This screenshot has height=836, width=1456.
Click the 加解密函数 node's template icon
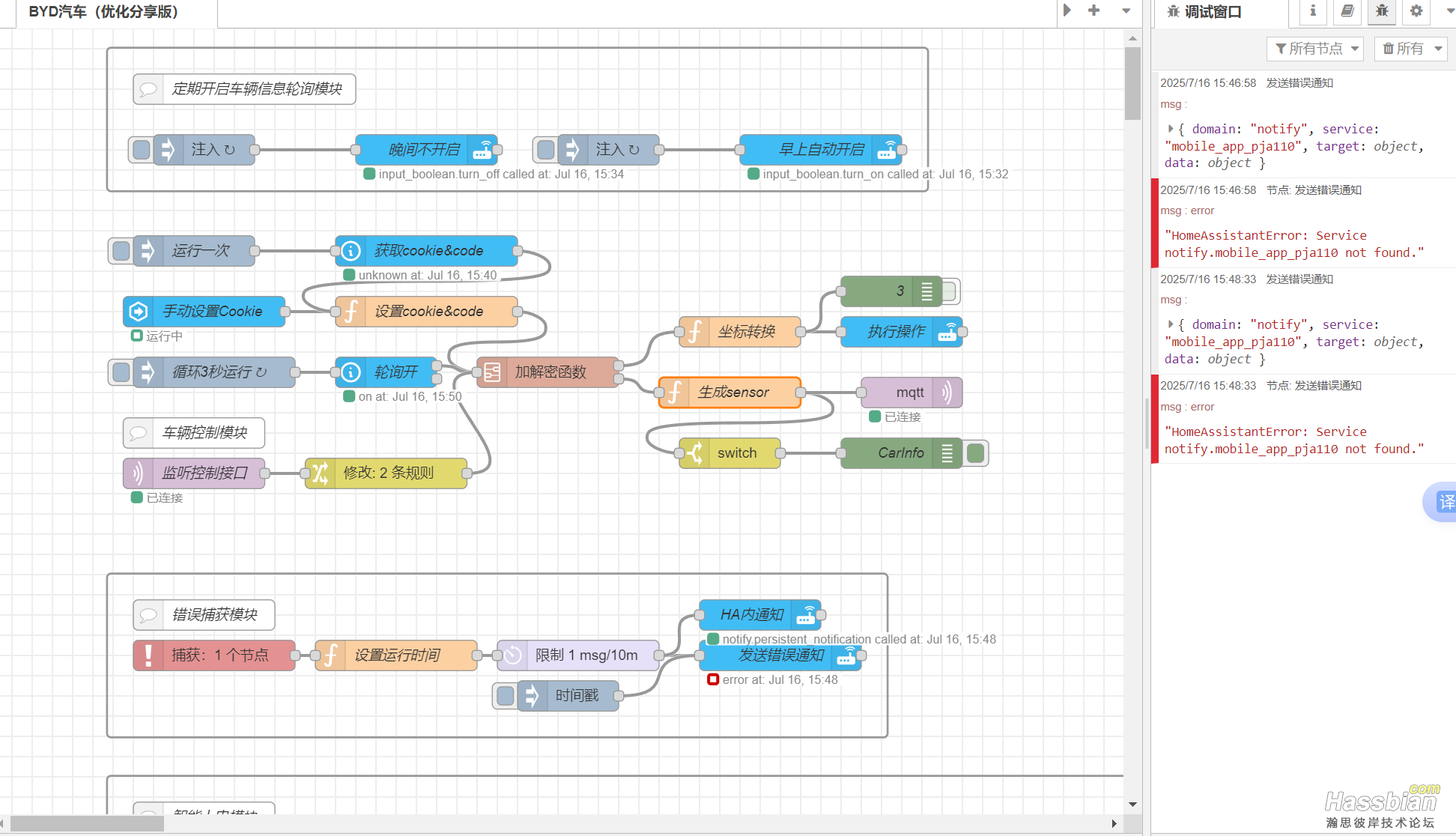click(x=492, y=372)
